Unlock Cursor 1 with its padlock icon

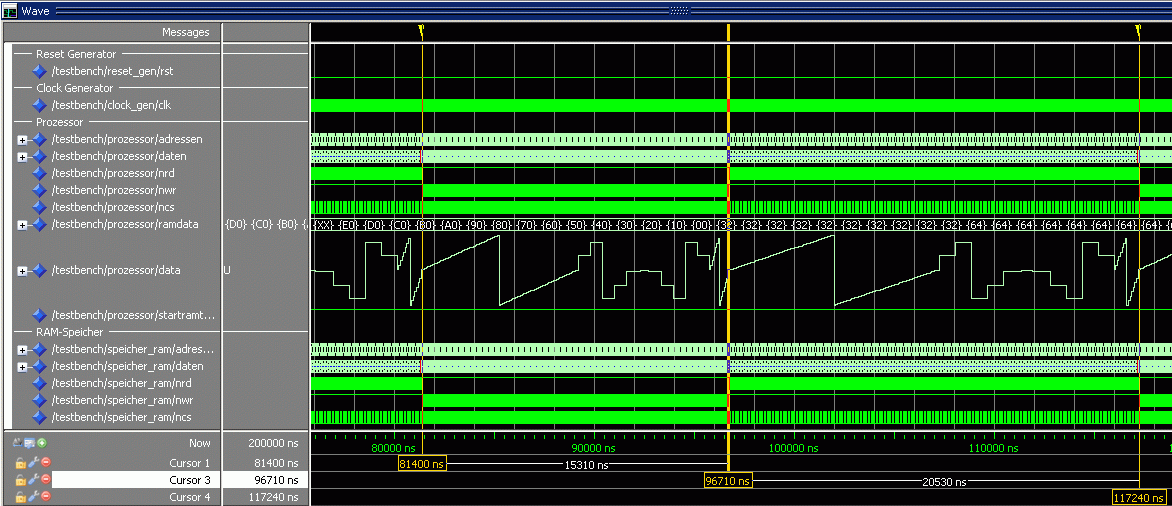[20, 463]
